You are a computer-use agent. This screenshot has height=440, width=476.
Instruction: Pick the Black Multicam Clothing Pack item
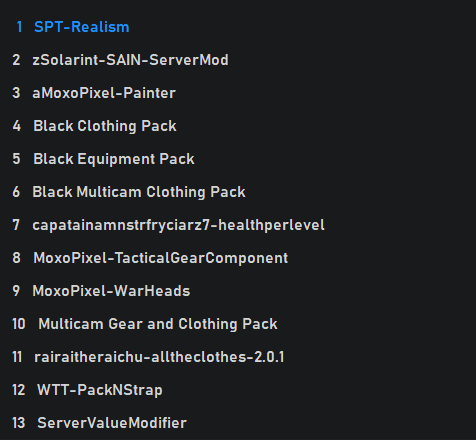coord(139,192)
